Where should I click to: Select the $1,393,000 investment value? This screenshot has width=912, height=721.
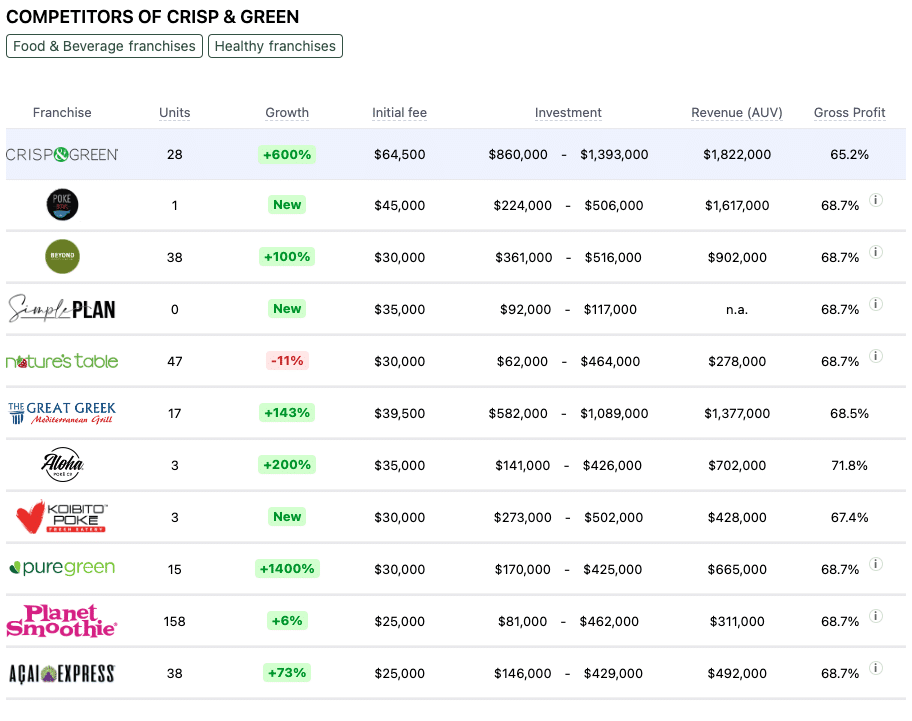(x=614, y=155)
